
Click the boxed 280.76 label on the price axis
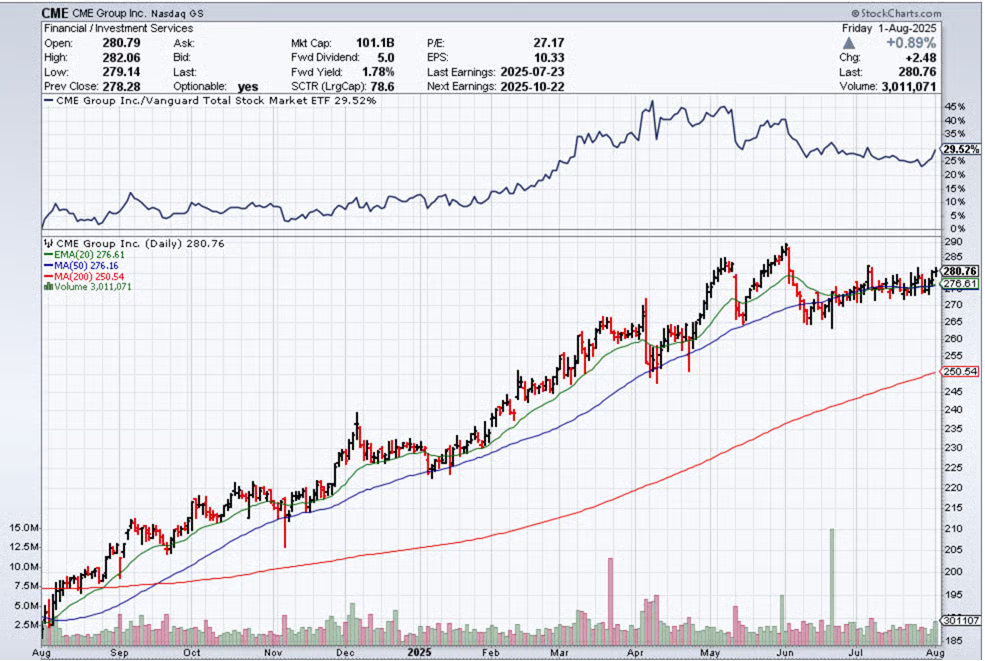pyautogui.click(x=961, y=271)
